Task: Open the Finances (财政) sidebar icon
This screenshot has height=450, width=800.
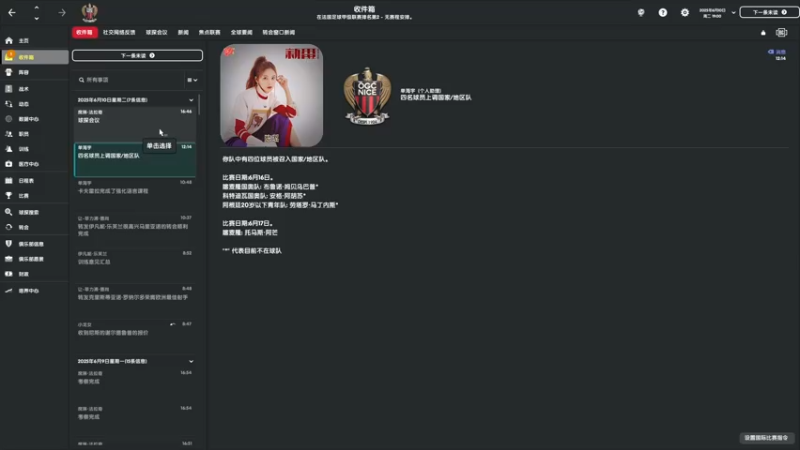Action: click(x=9, y=274)
